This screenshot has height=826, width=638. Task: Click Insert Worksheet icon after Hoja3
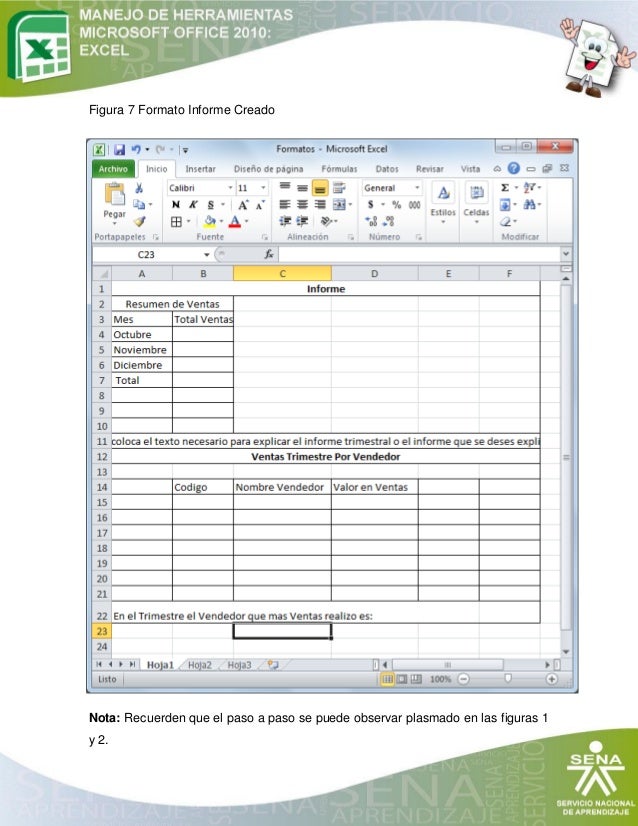tap(272, 665)
